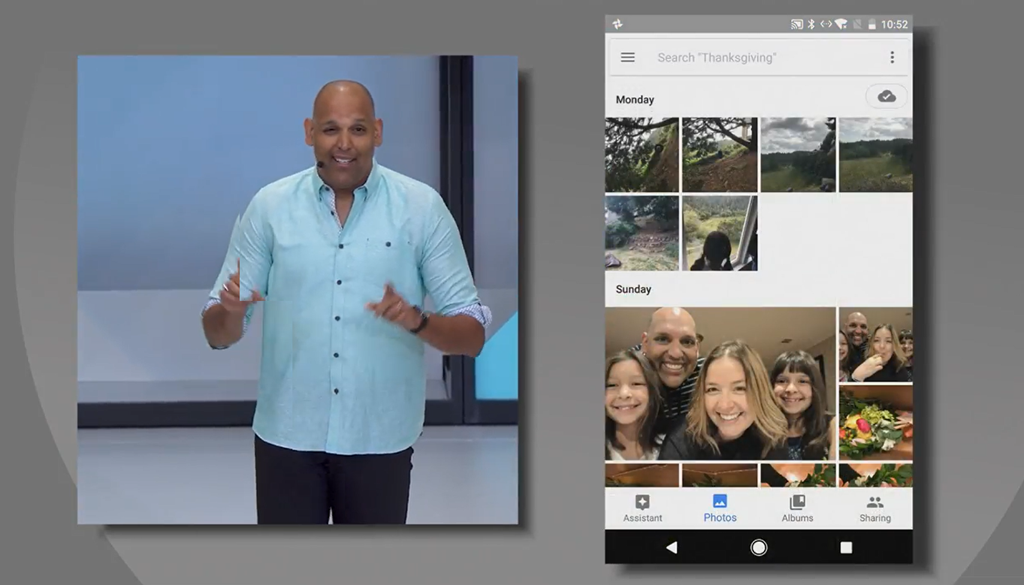Tap the Android back button

pos(671,547)
